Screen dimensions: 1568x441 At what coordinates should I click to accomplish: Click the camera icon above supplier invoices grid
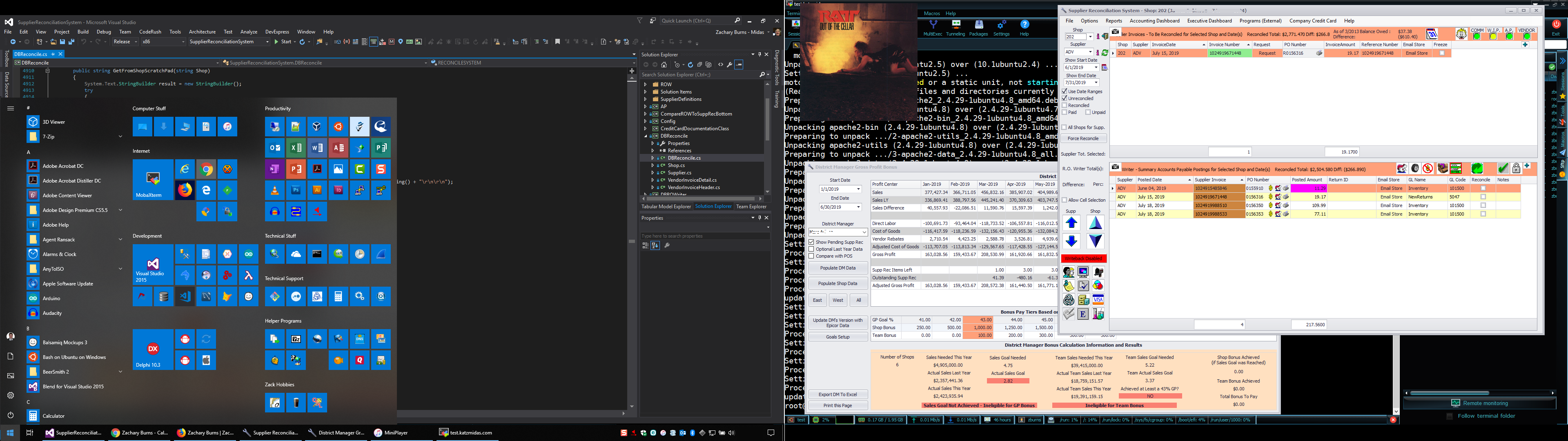[x=1116, y=32]
